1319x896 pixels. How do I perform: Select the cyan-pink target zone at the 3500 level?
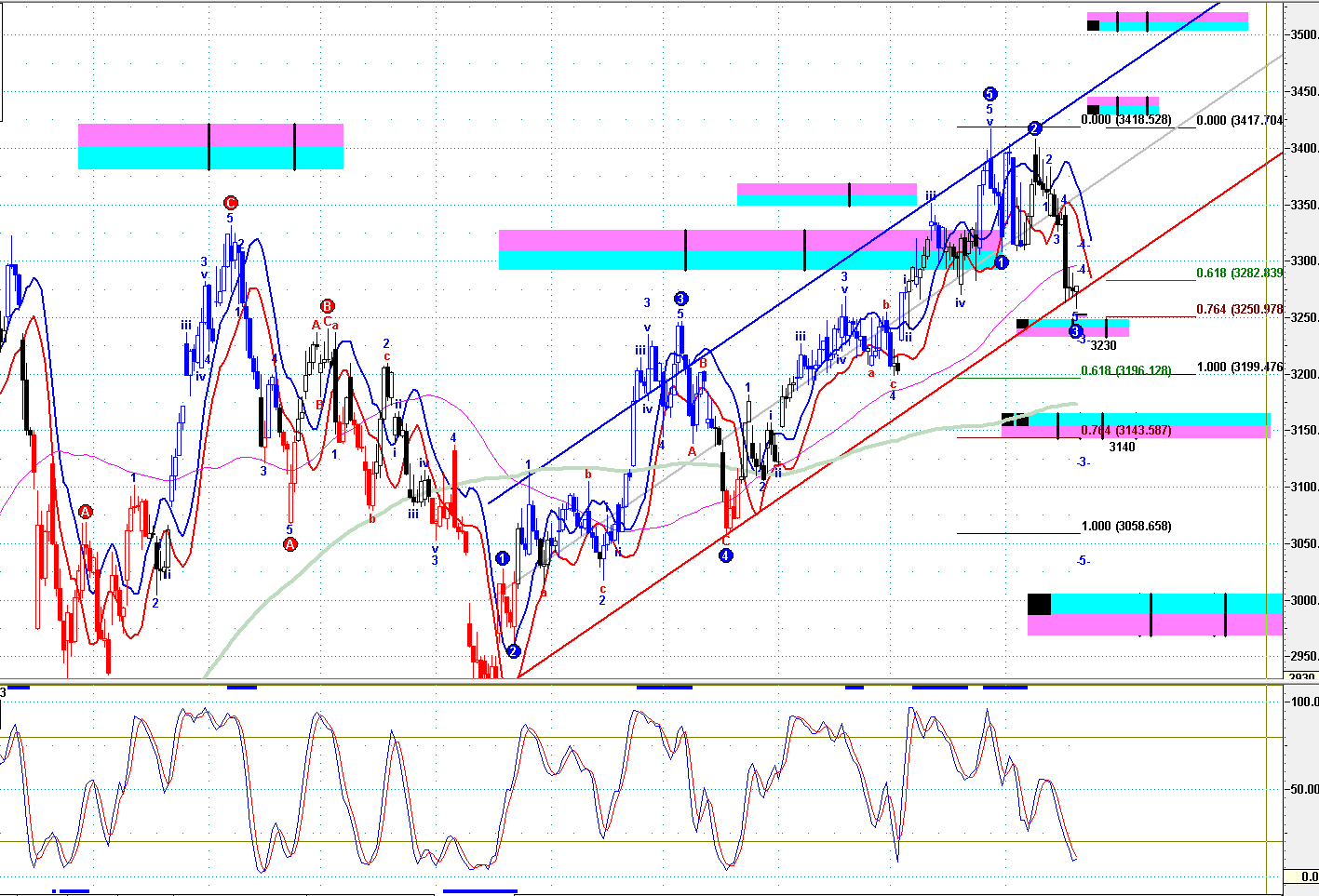[1167, 21]
